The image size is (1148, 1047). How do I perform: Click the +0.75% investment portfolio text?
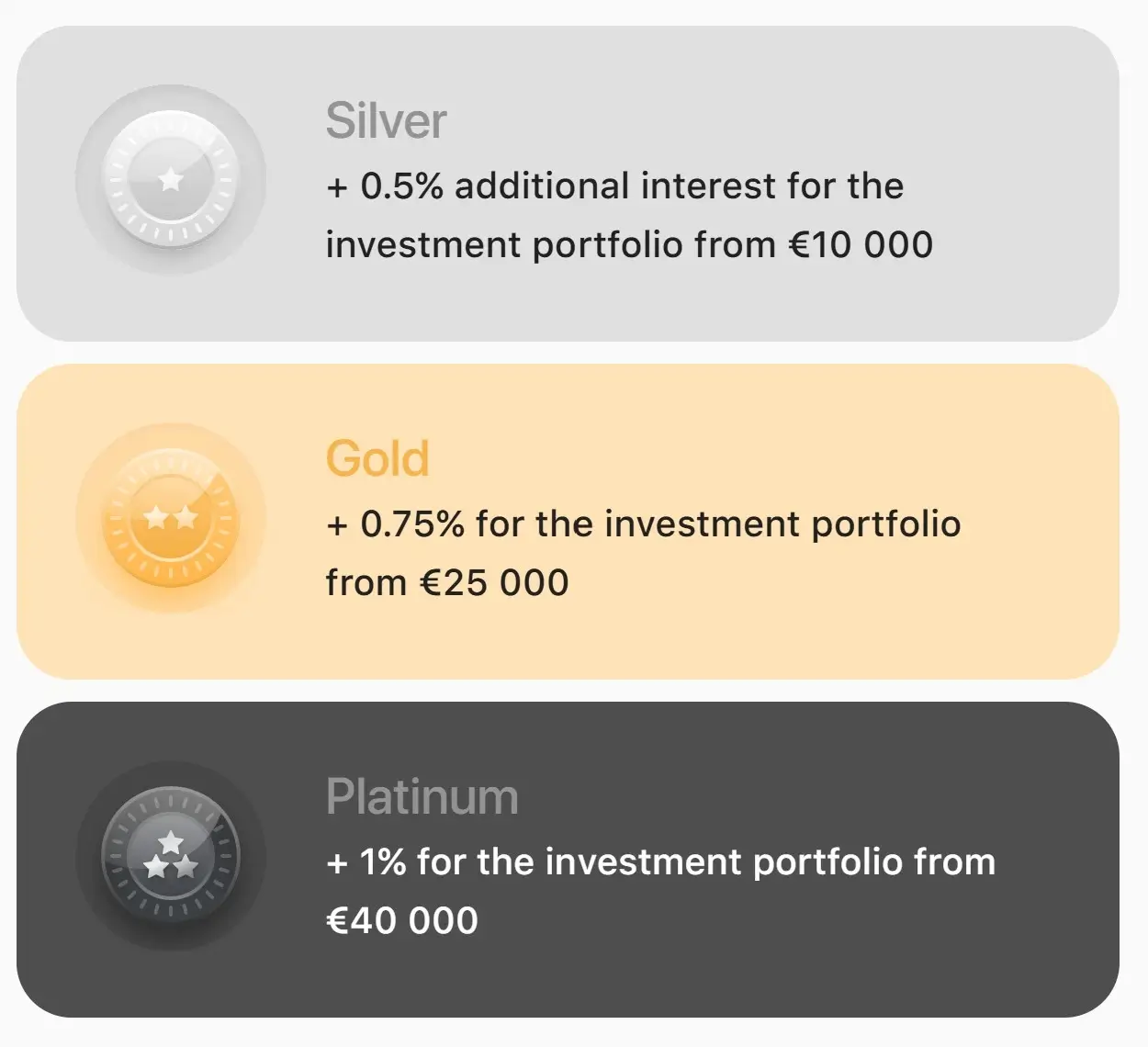643,553
